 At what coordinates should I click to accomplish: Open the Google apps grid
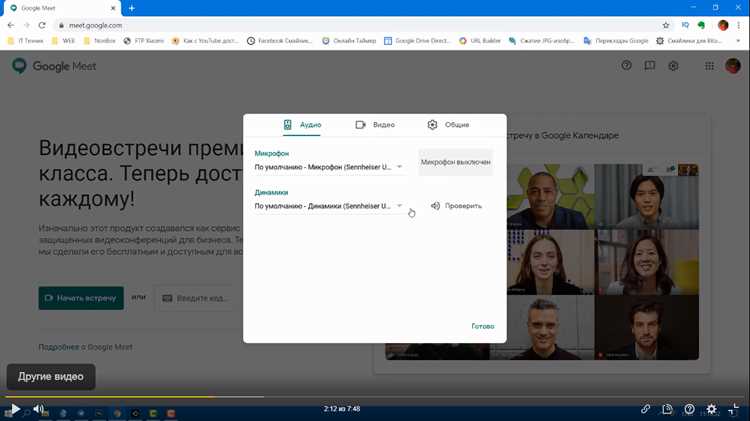pos(709,66)
